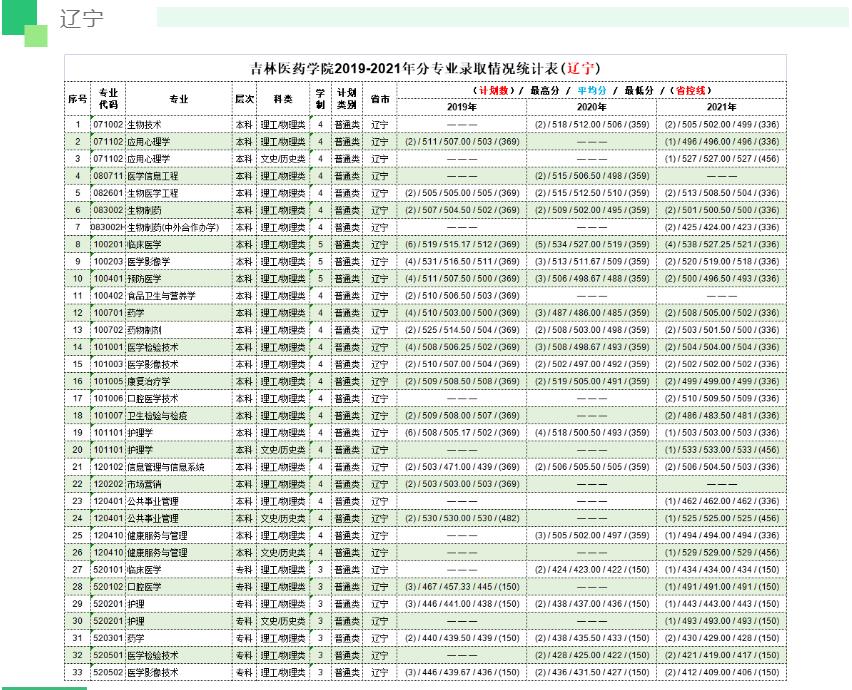The image size is (852, 690).
Task: Click score cell (6) / 519 / 515.17 / 512 / (369)
Action: [462, 244]
